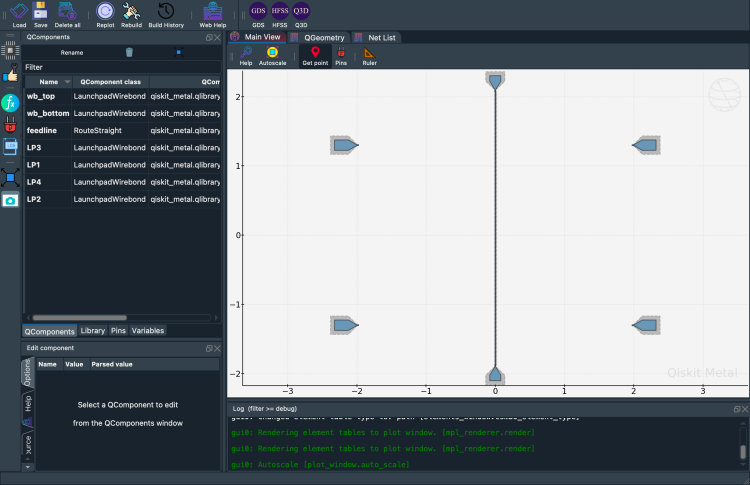This screenshot has width=750, height=485.
Task: Click the top-left launchpad shape in plot
Action: 343,145
